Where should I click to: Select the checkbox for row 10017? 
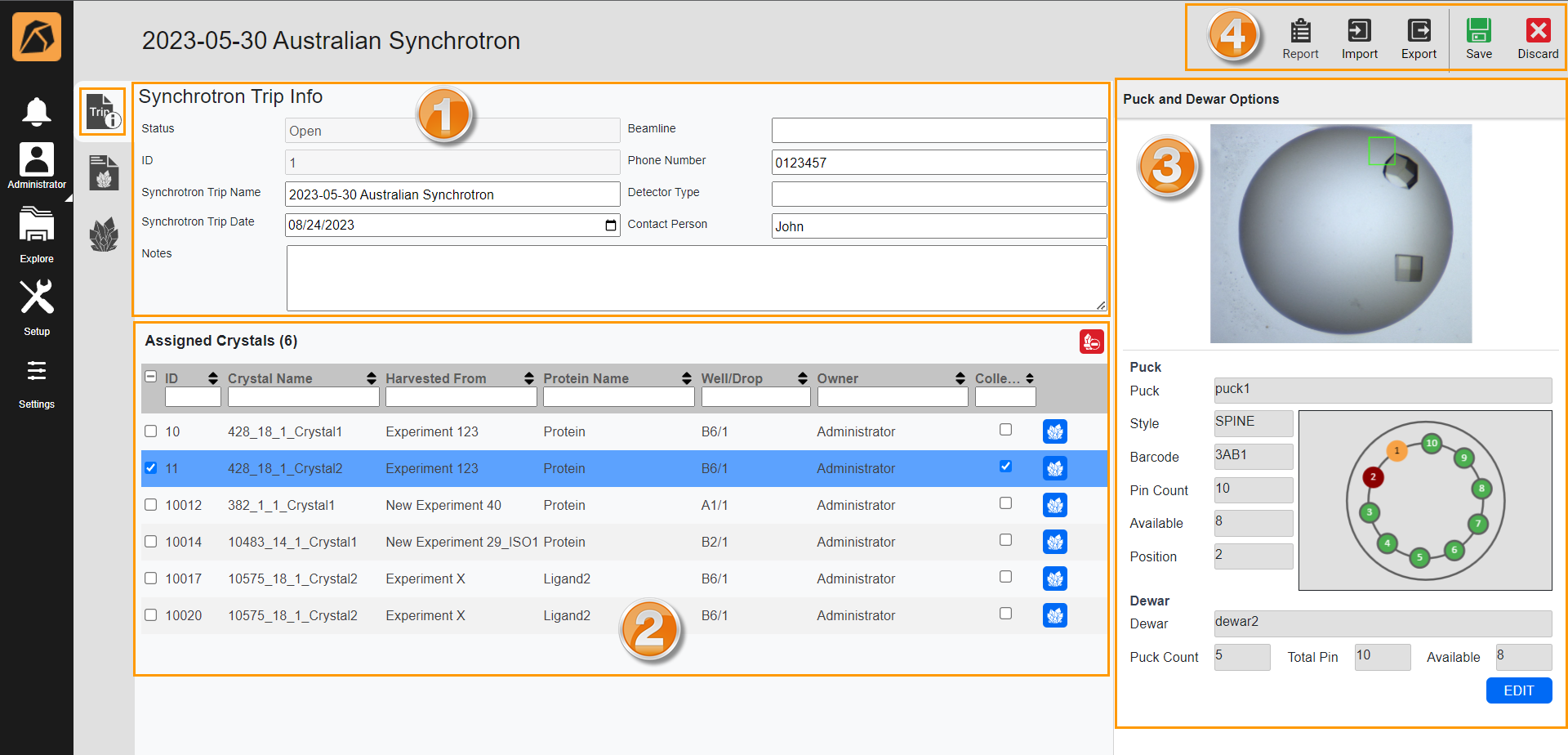(x=150, y=578)
